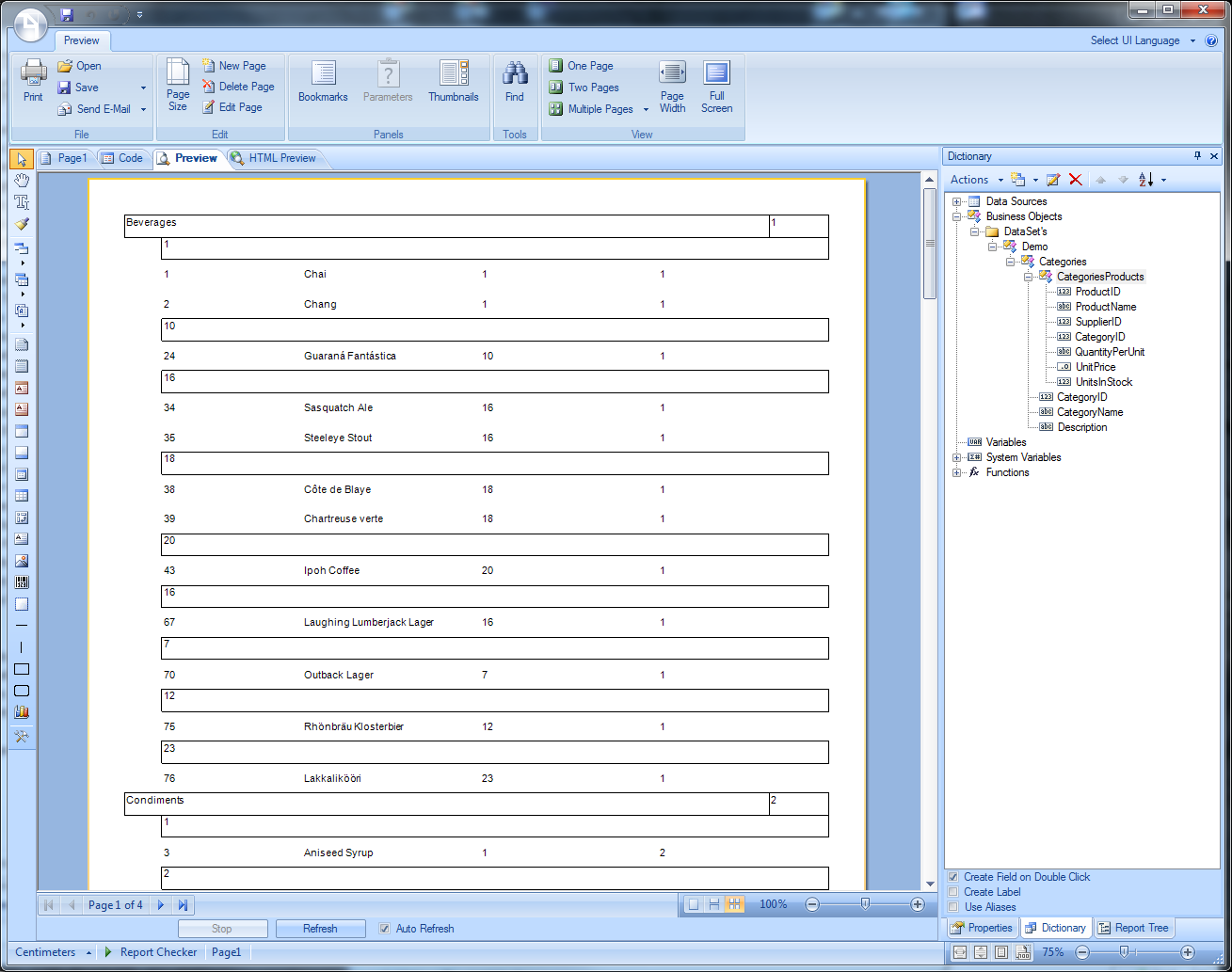
Task: Click the Print icon in the ribbon
Action: [33, 80]
